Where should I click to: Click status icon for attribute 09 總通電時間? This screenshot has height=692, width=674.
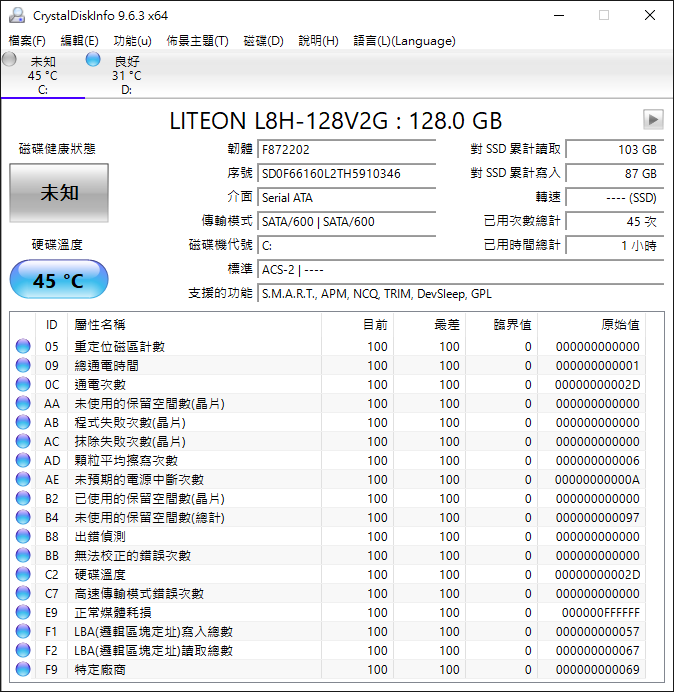(x=23, y=365)
